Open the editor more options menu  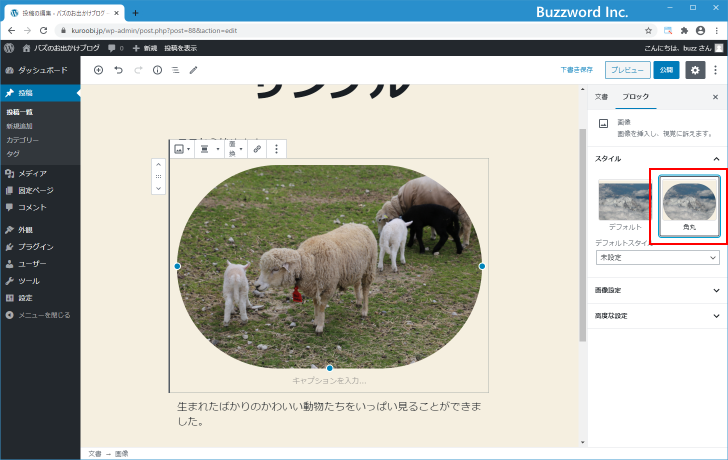pyautogui.click(x=715, y=70)
